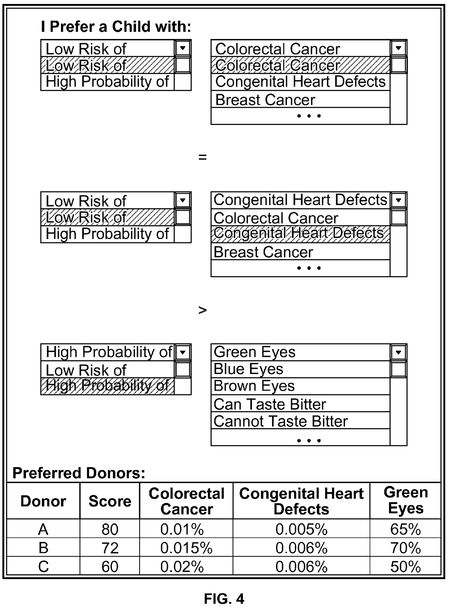Expand the Green Eyes dropdown arrow
Image resolution: width=450 pixels, height=608 pixels.
pos(398,352)
